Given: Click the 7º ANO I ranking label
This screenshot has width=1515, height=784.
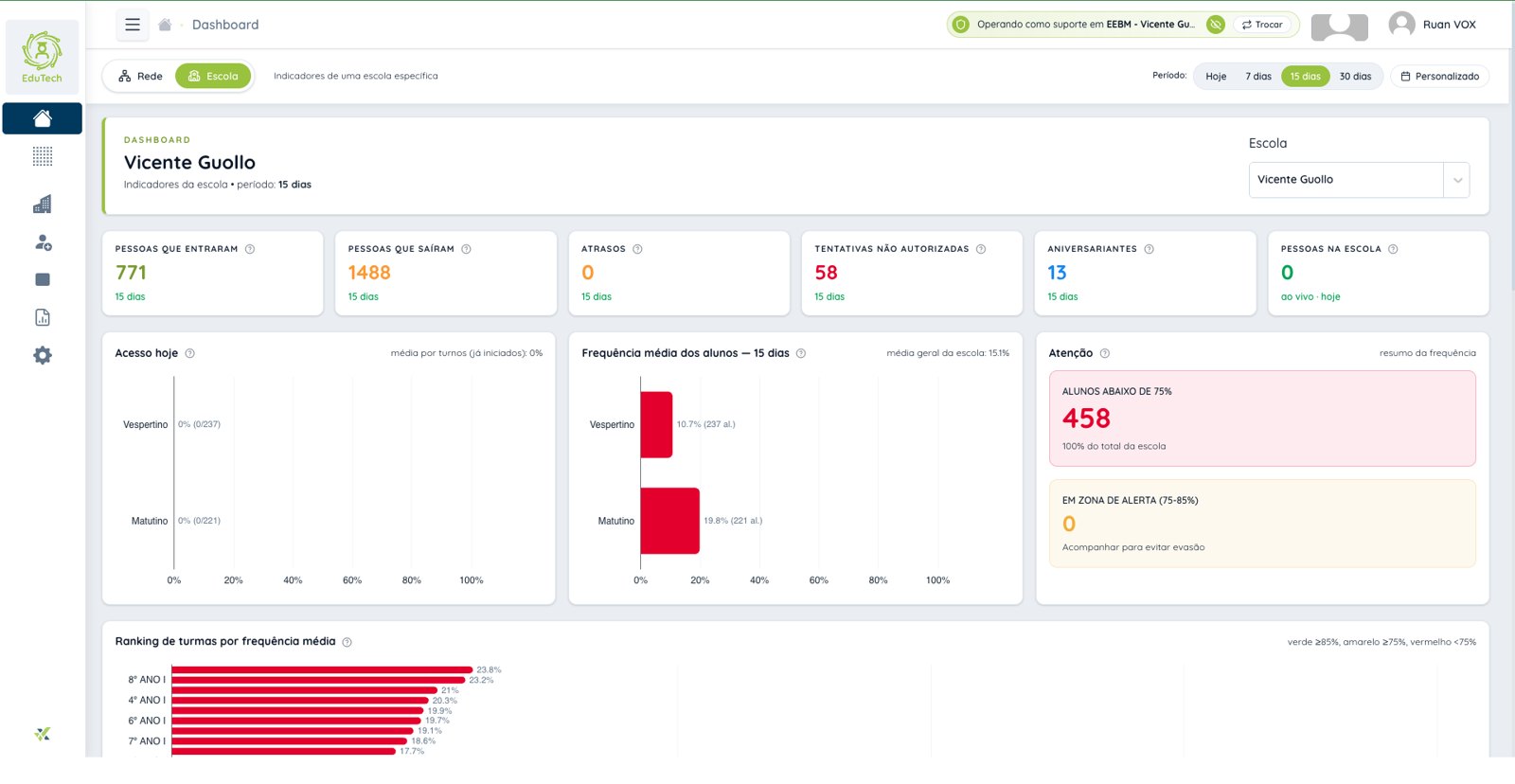Looking at the screenshot, I should click(147, 741).
